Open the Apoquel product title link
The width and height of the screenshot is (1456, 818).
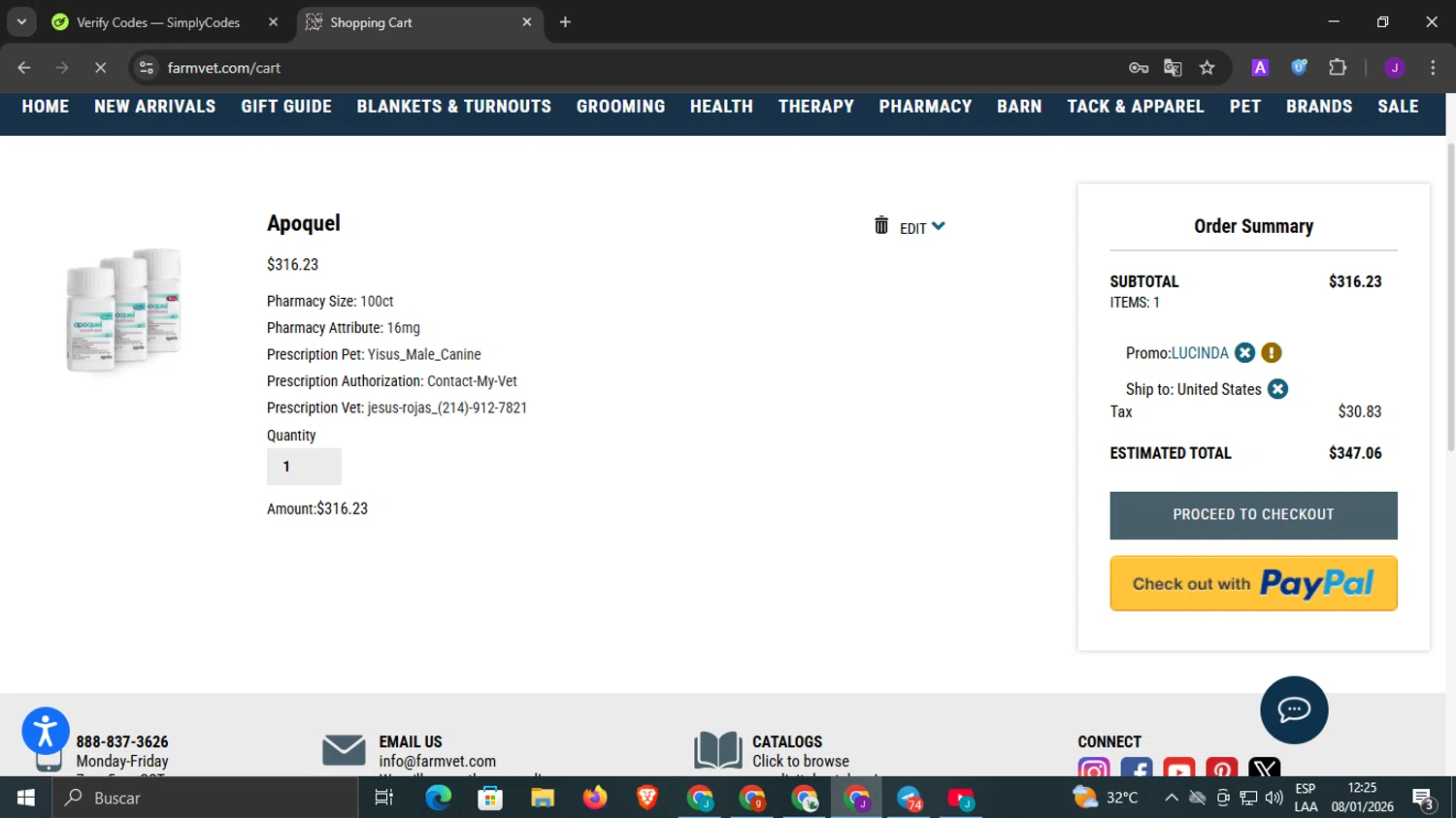(x=304, y=223)
